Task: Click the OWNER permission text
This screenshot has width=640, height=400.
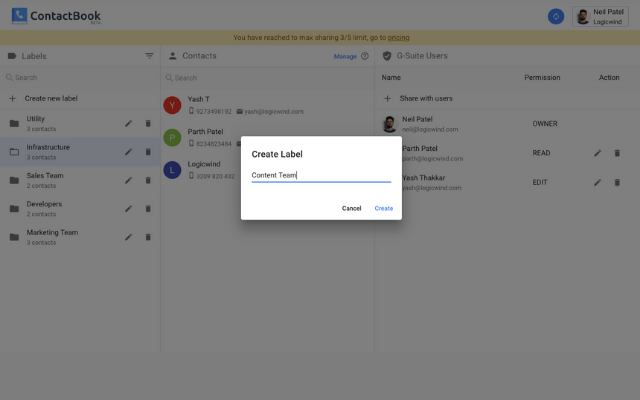Action: coord(544,124)
